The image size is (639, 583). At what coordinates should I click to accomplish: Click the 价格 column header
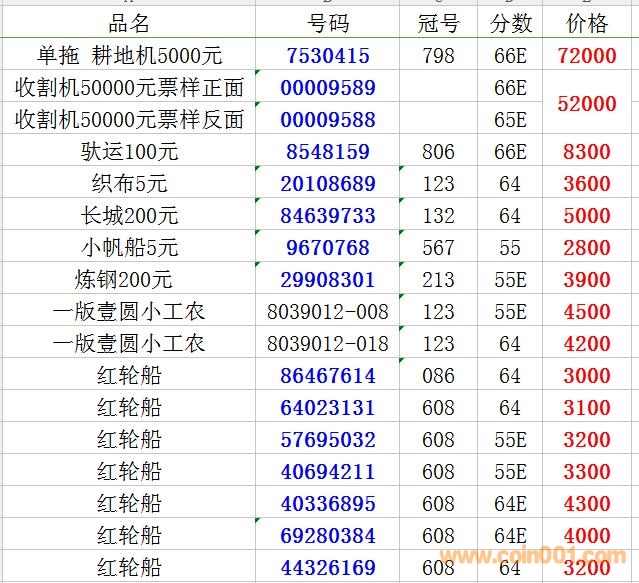(x=587, y=23)
